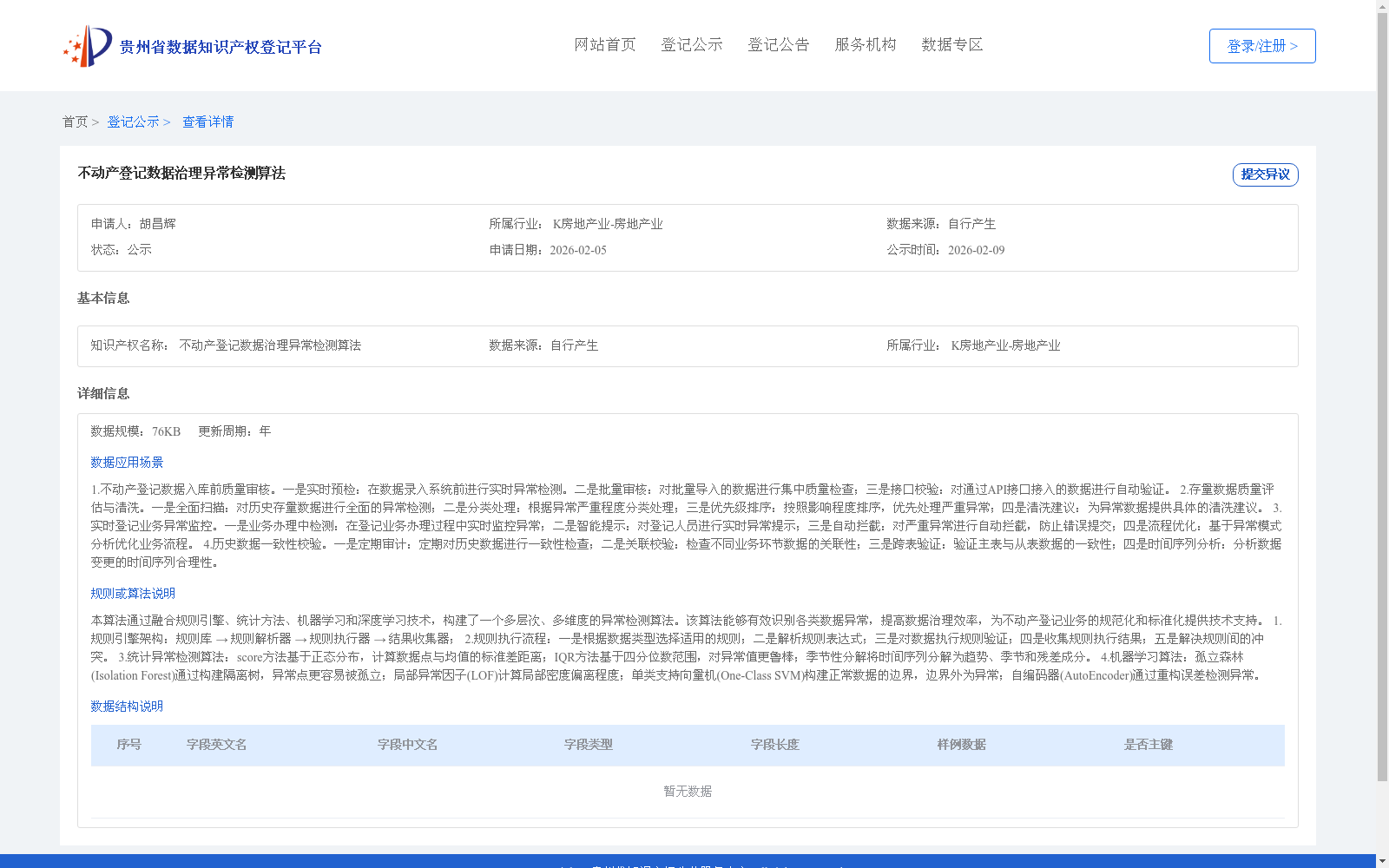Click the 更新周期: 年 text
The image size is (1389, 868).
point(234,431)
